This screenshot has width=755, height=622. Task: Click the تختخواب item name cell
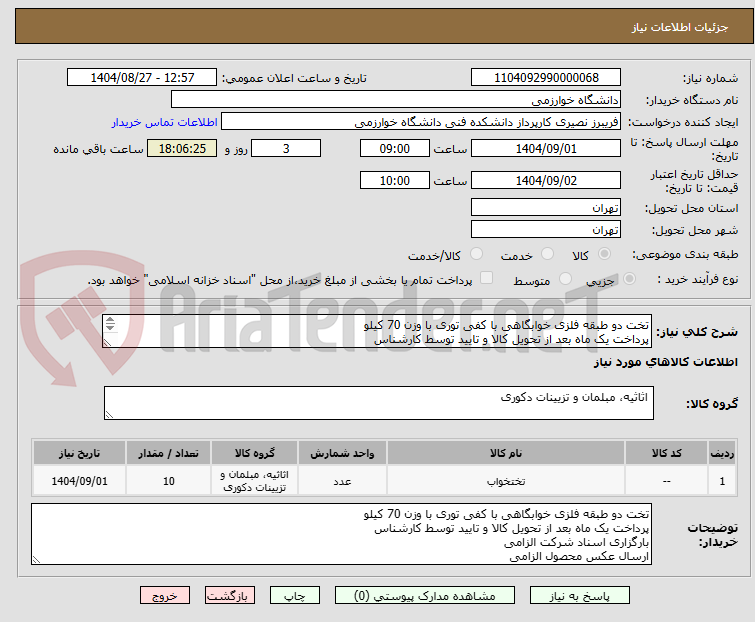pyautogui.click(x=506, y=480)
